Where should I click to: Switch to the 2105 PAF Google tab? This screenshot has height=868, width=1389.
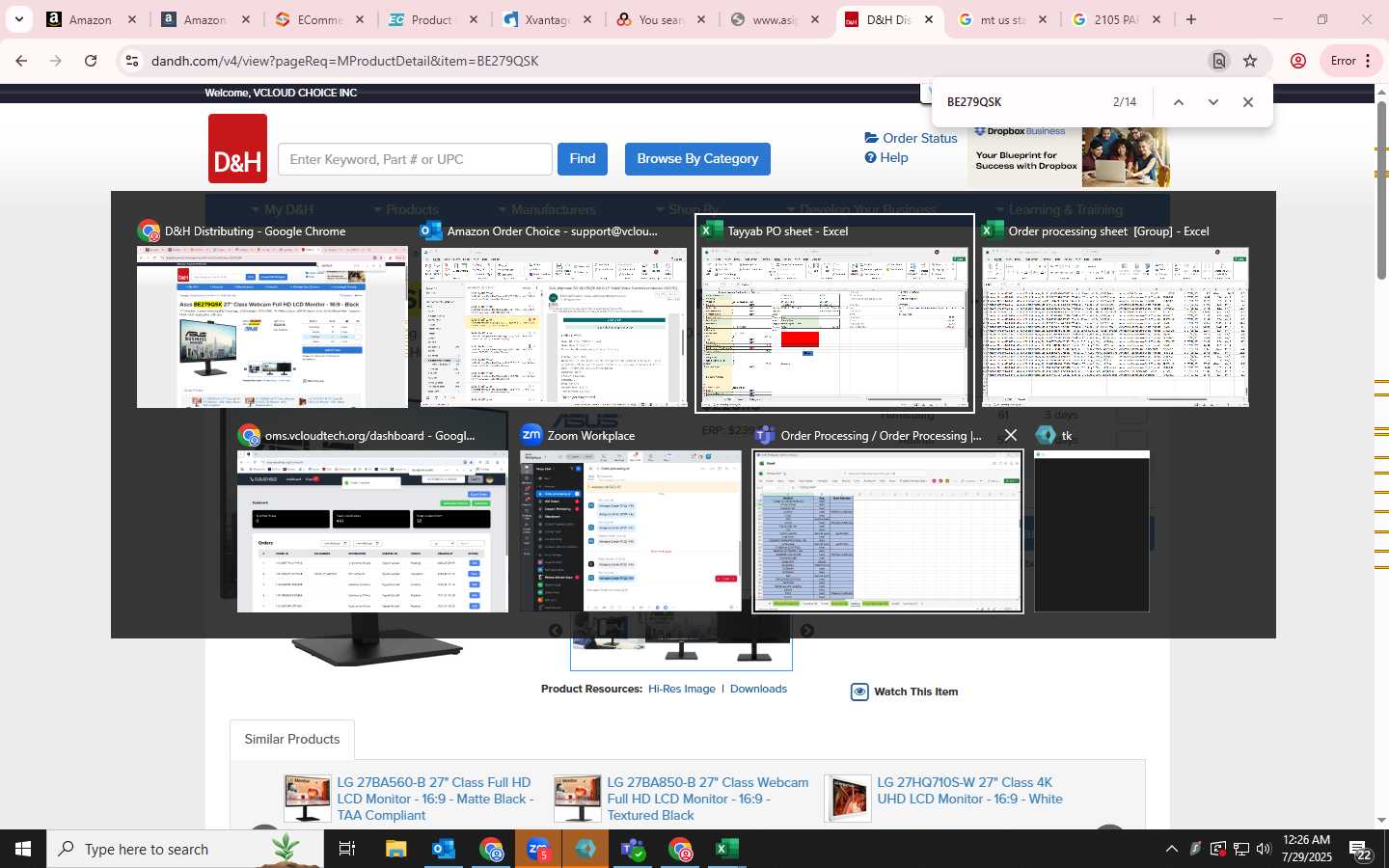1114,19
